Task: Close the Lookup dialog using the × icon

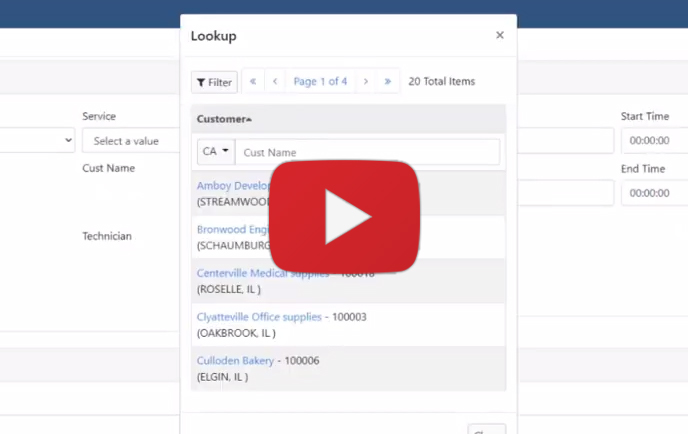Action: 500,36
